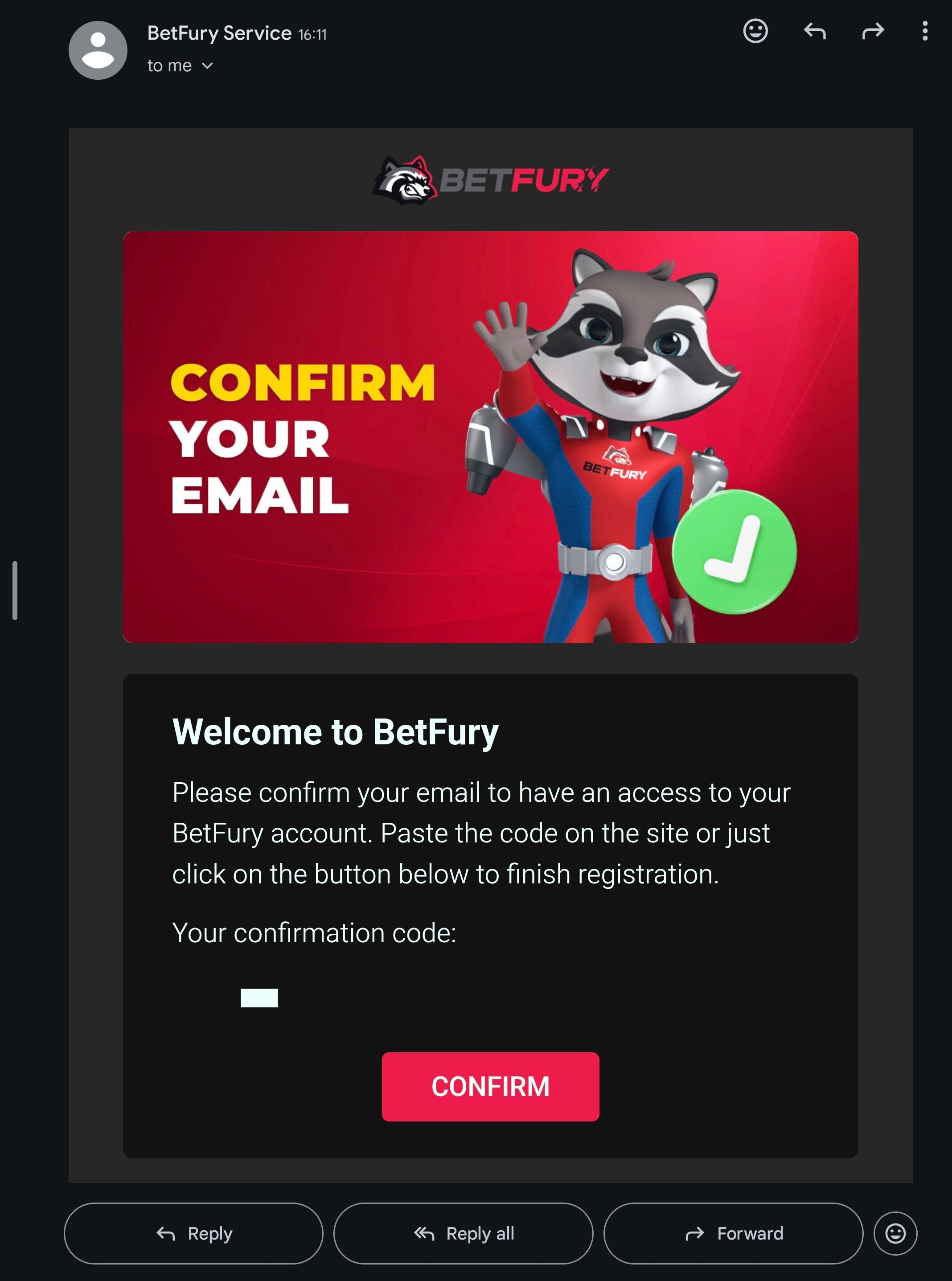Click the Reply button at bottom
952x1281 pixels.
193,1233
